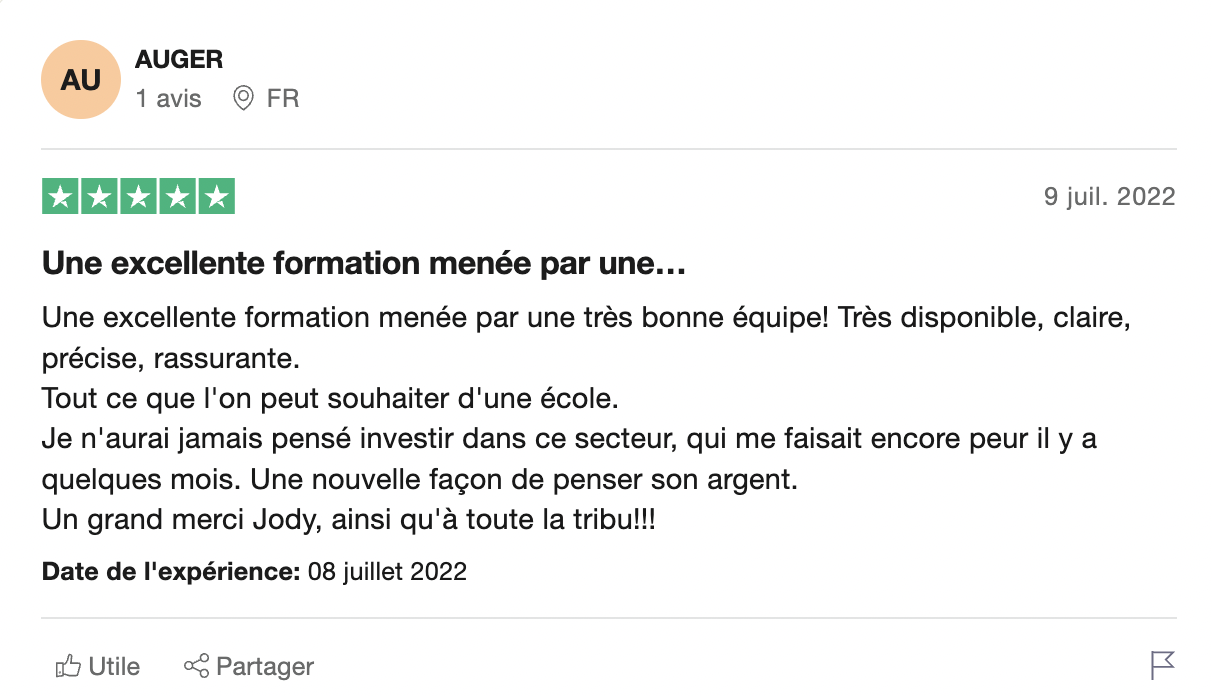The height and width of the screenshot is (696, 1212).
Task: Click the experience date 08 juillet 2022
Action: tap(387, 572)
